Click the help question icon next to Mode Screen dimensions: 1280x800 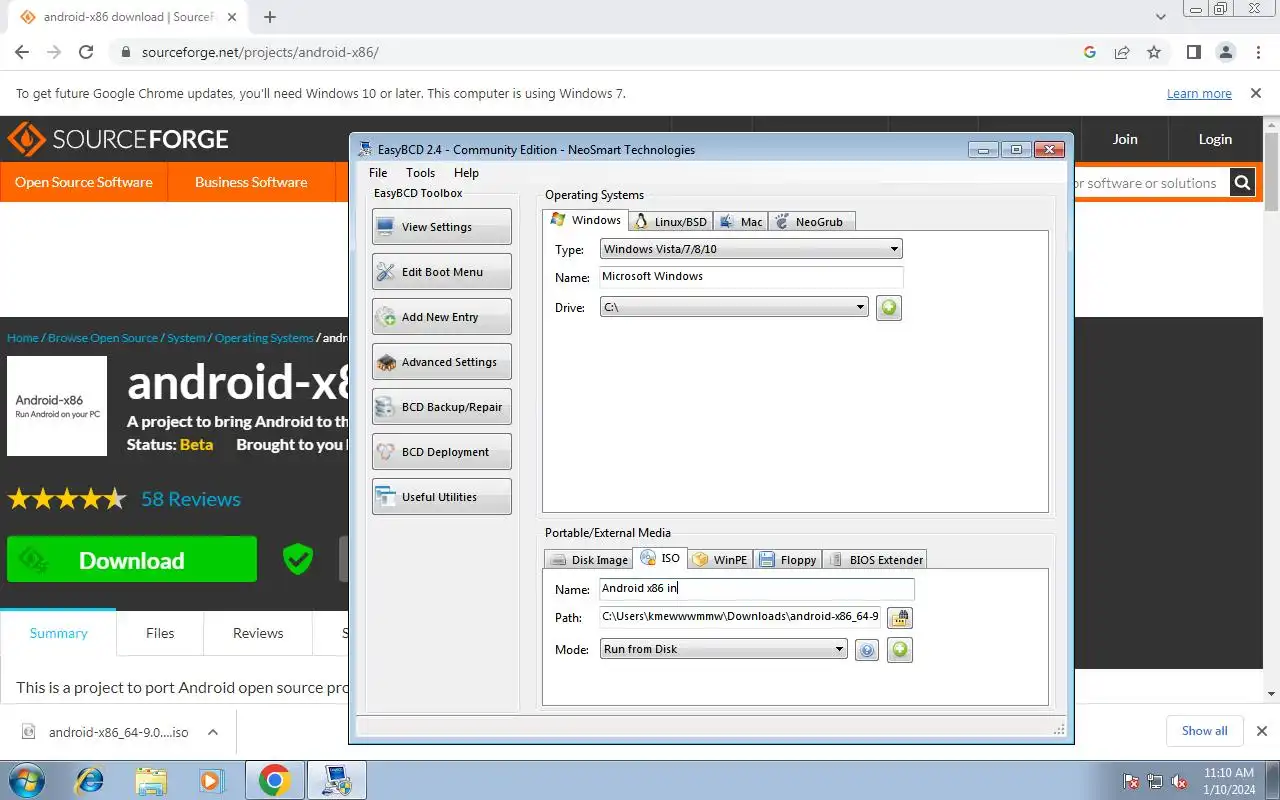tap(867, 650)
